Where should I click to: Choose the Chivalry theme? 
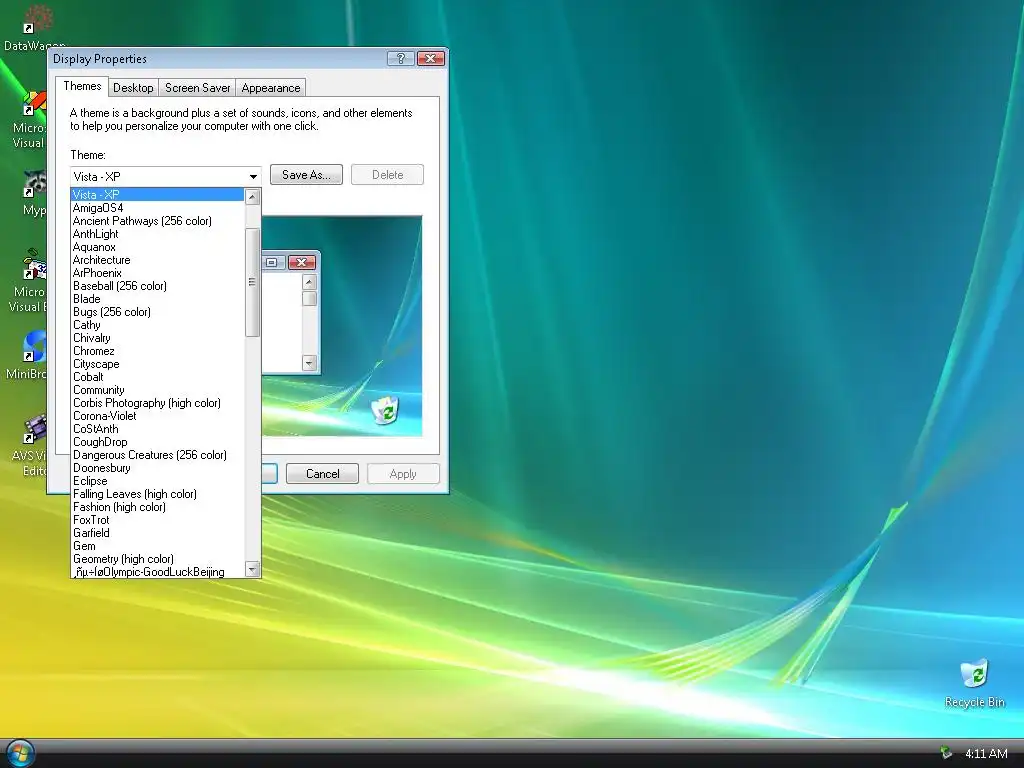pos(157,338)
